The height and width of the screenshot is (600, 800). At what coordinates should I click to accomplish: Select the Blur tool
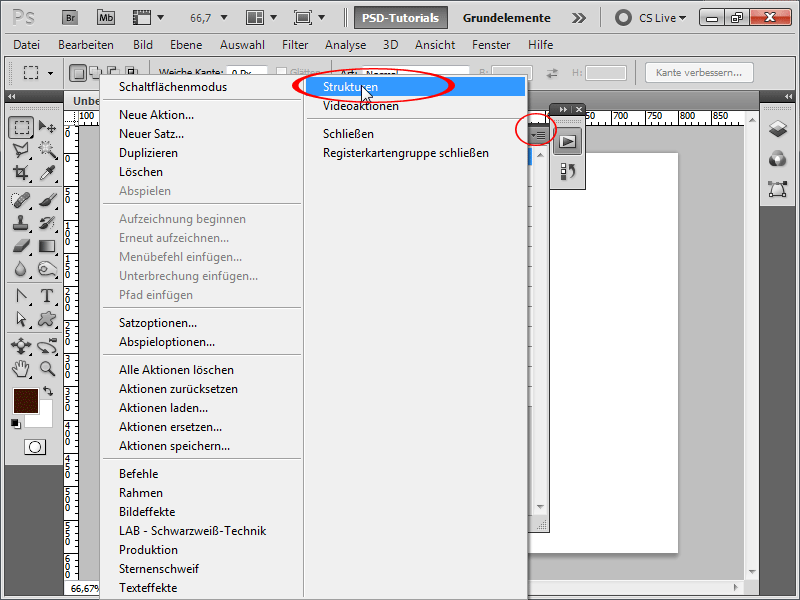[x=21, y=269]
